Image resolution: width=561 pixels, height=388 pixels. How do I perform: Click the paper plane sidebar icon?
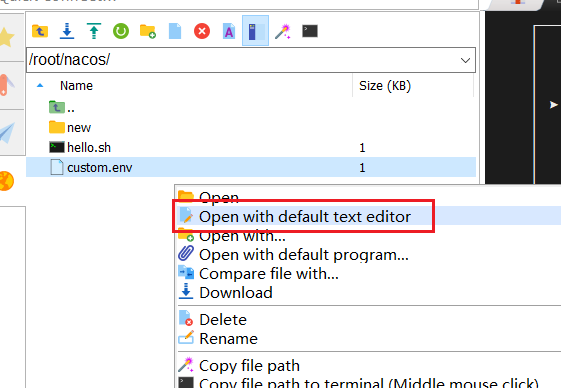(7, 133)
